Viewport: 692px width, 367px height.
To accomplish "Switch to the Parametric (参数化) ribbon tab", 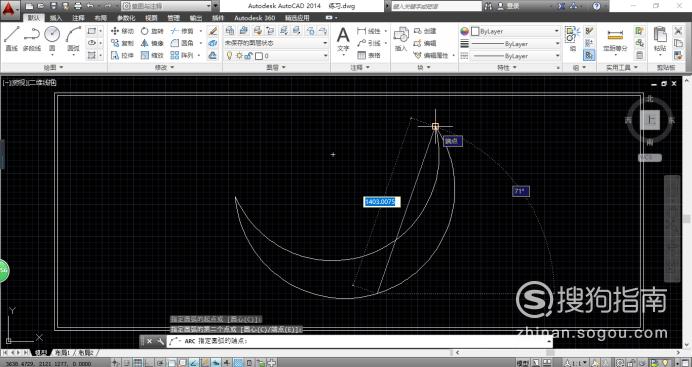I will [126, 18].
